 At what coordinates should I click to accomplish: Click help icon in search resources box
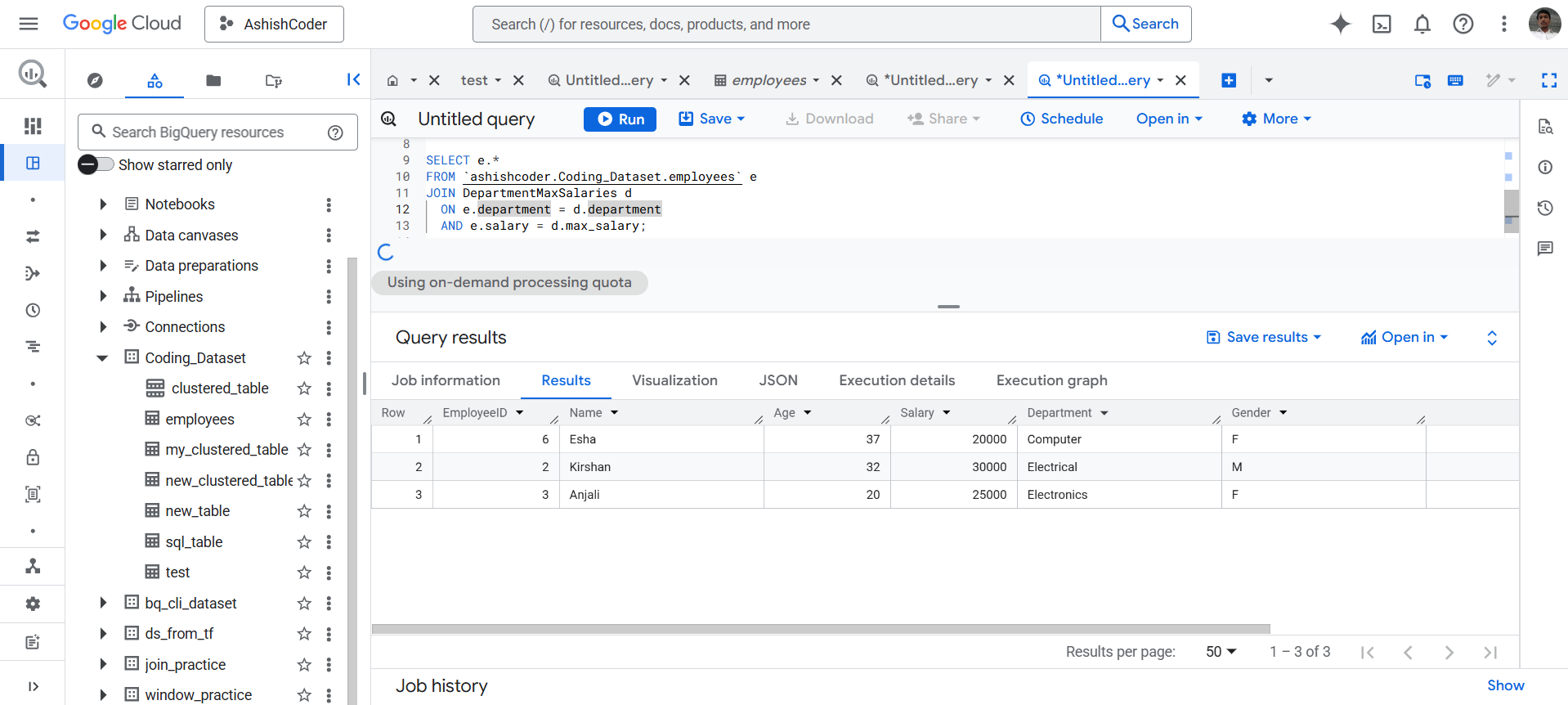pos(335,132)
